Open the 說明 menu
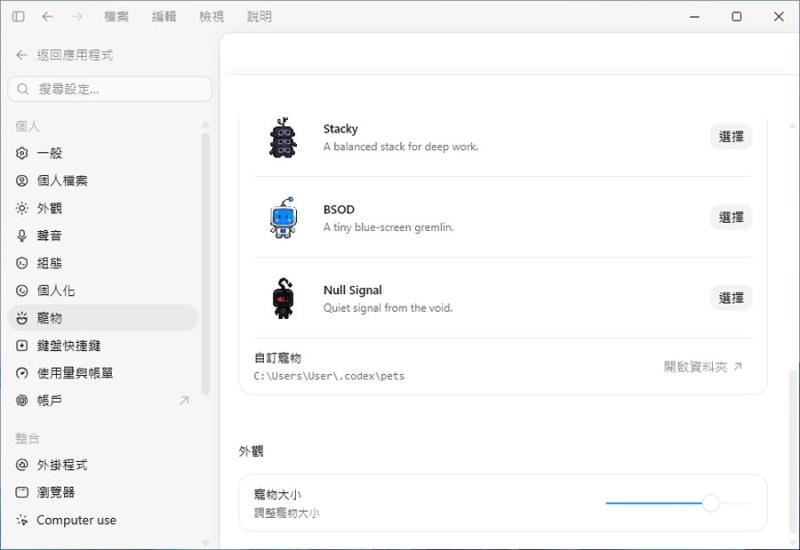 pos(259,17)
